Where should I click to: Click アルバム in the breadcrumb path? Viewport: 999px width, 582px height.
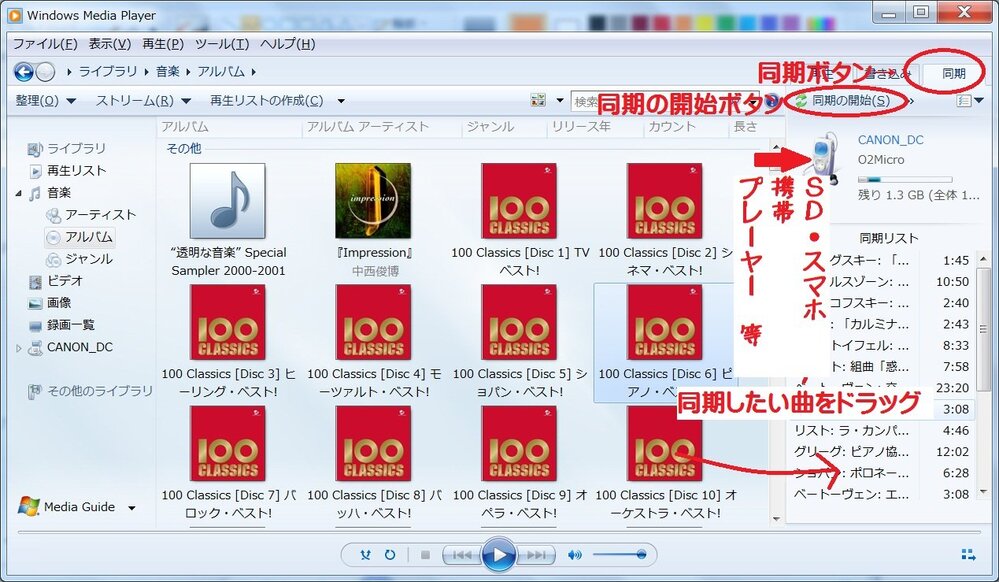pyautogui.click(x=221, y=72)
